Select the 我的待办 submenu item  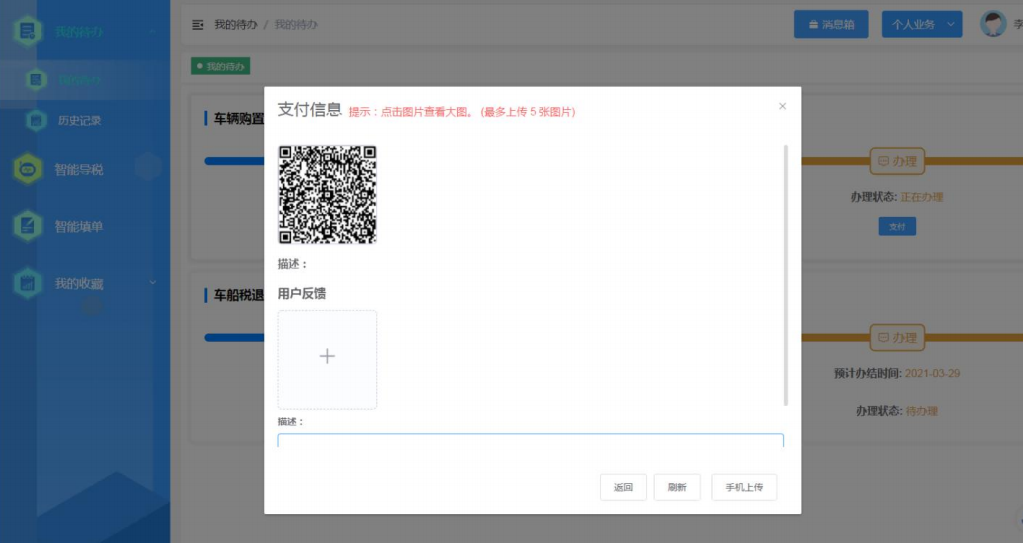point(85,80)
